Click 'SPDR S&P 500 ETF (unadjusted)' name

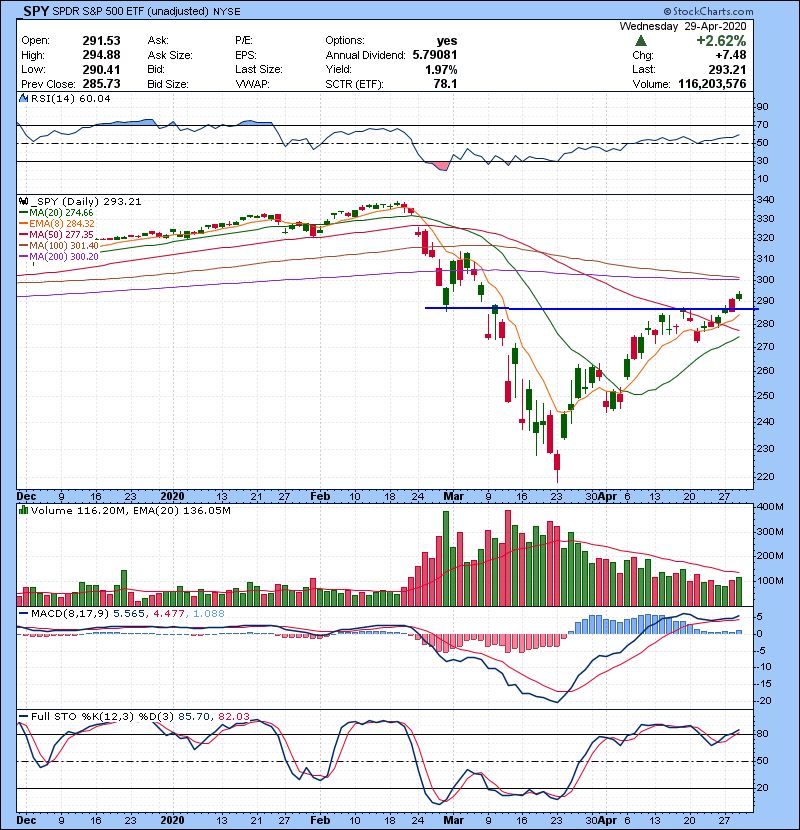(x=131, y=12)
